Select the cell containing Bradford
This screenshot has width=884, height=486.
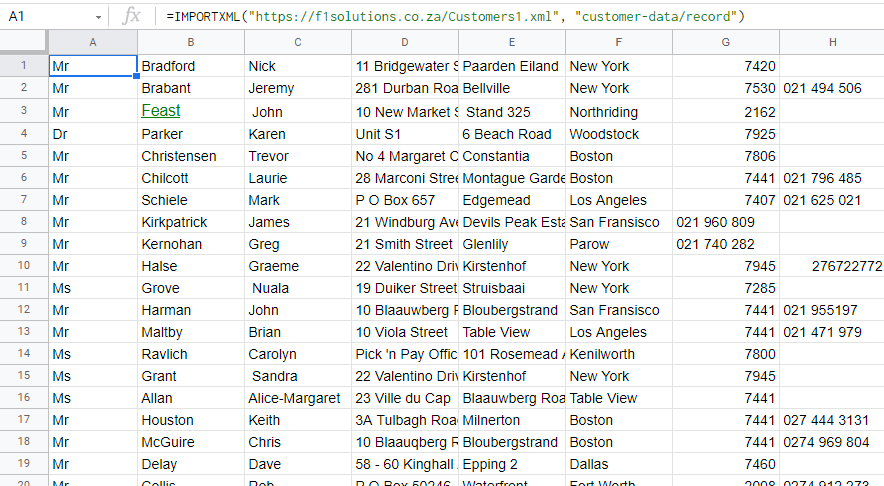[191, 66]
